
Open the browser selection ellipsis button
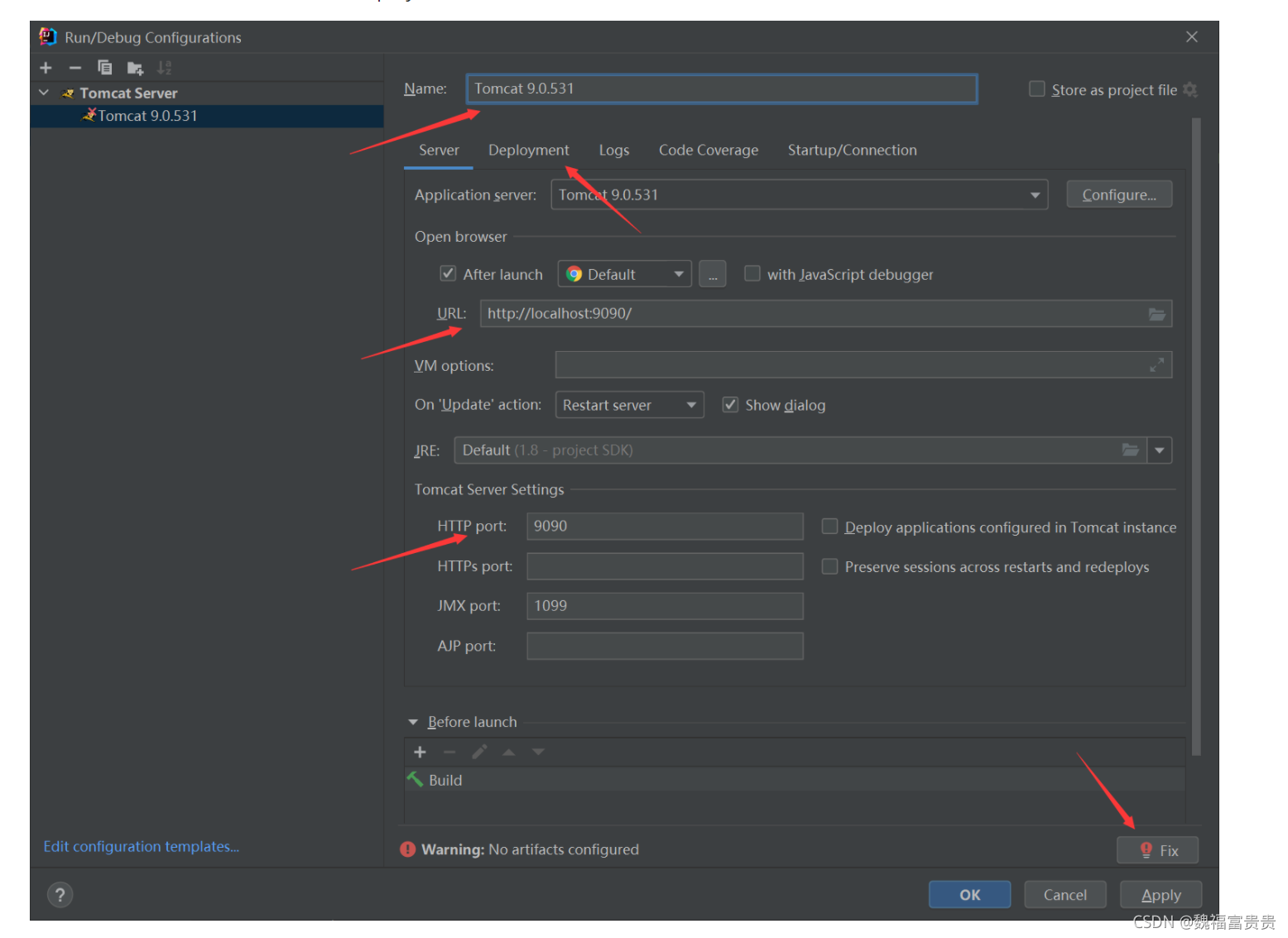(713, 274)
